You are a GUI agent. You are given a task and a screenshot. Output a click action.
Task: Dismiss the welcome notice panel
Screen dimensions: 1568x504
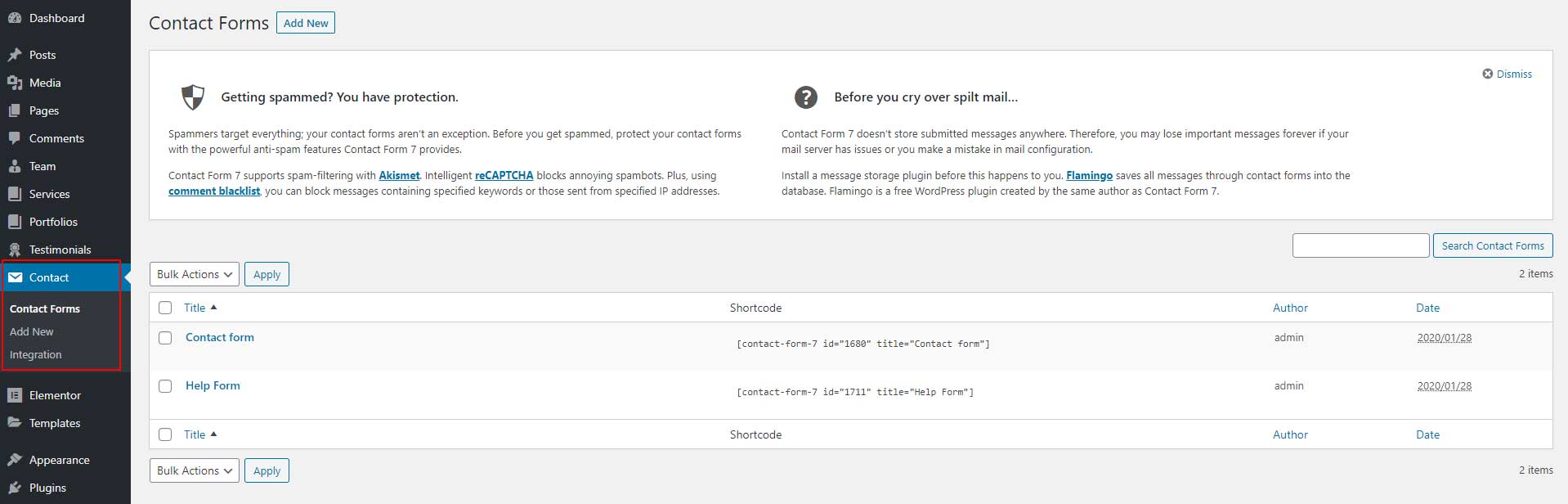1508,74
